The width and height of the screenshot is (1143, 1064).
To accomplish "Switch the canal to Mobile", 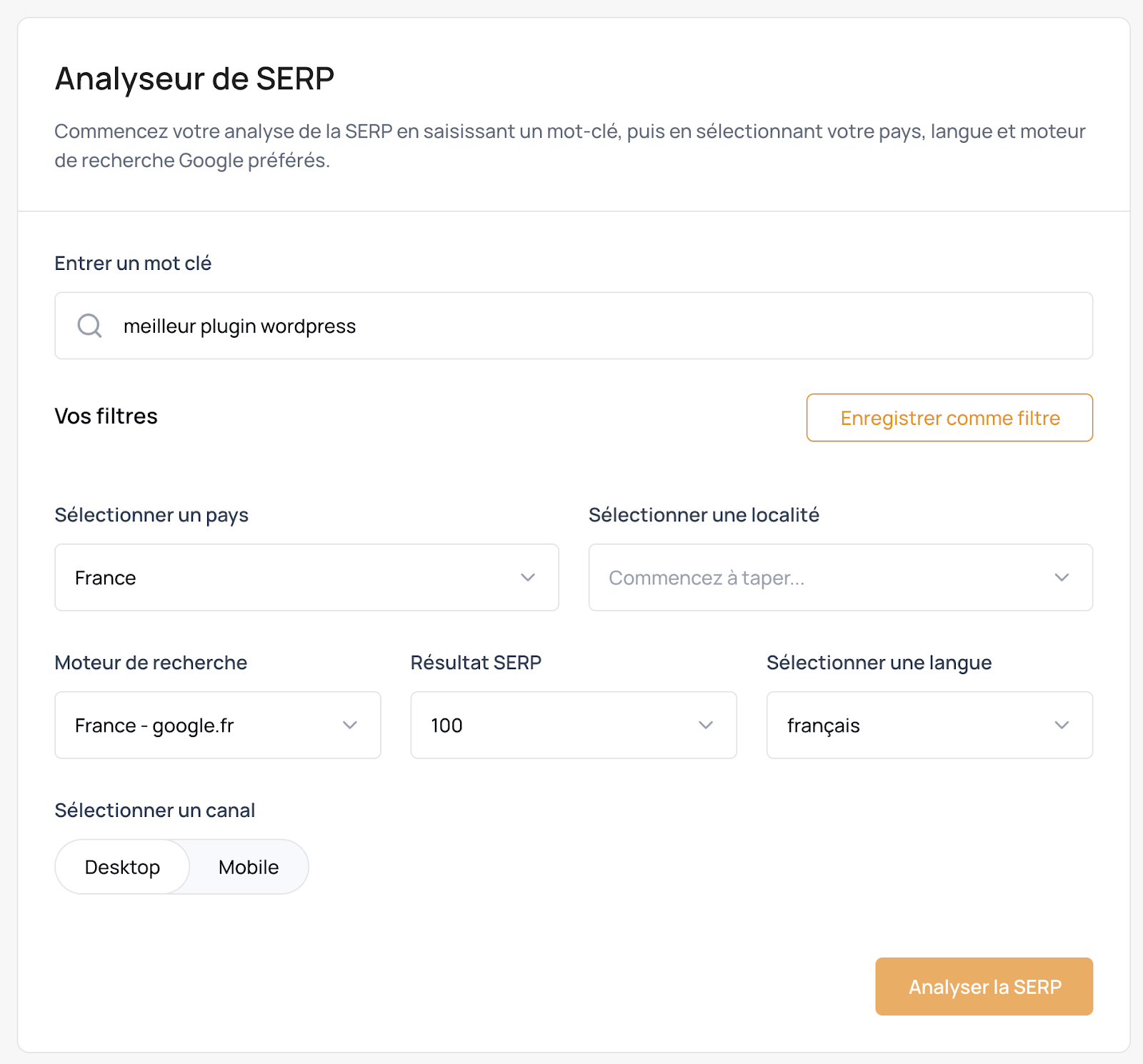I will pos(247,867).
